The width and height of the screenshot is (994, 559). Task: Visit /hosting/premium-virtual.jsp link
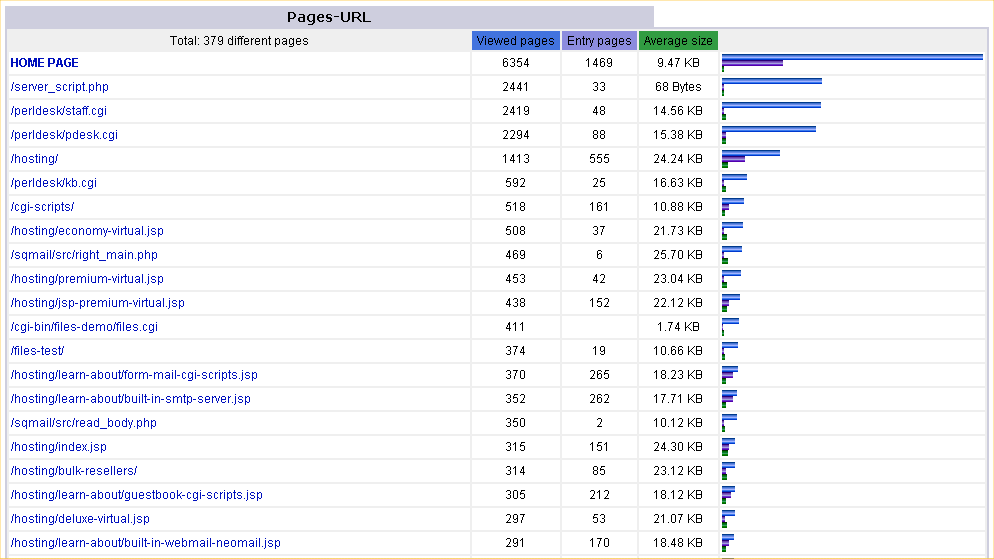click(87, 280)
